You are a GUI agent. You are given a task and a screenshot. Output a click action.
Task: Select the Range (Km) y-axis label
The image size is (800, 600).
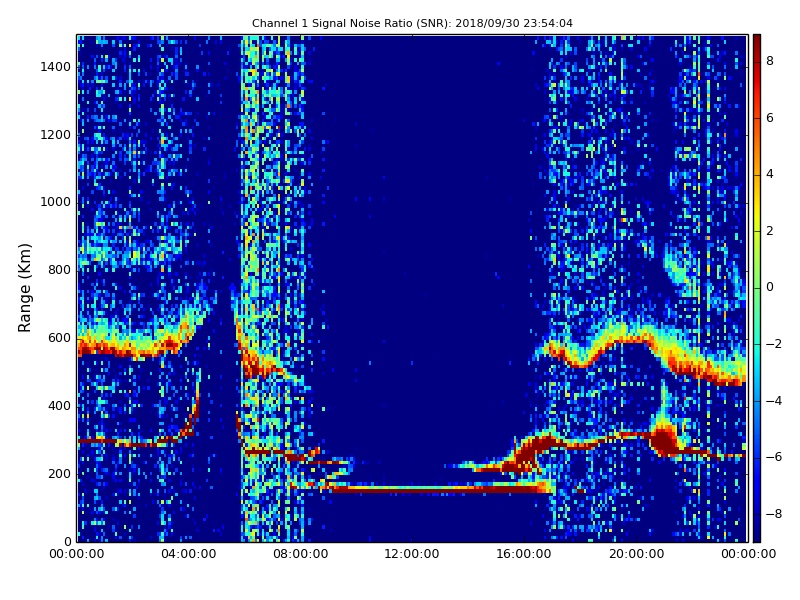24,288
